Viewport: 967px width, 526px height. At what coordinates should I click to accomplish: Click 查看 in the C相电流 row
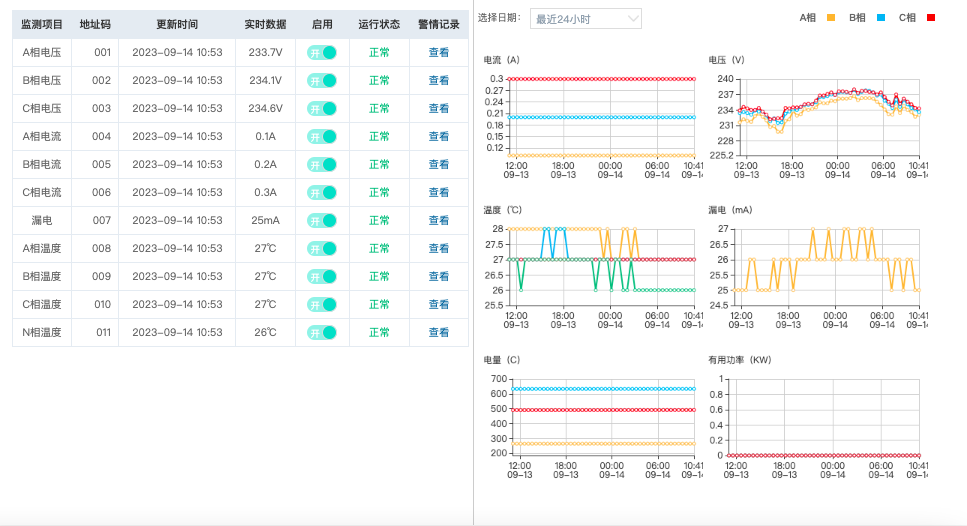coord(438,193)
